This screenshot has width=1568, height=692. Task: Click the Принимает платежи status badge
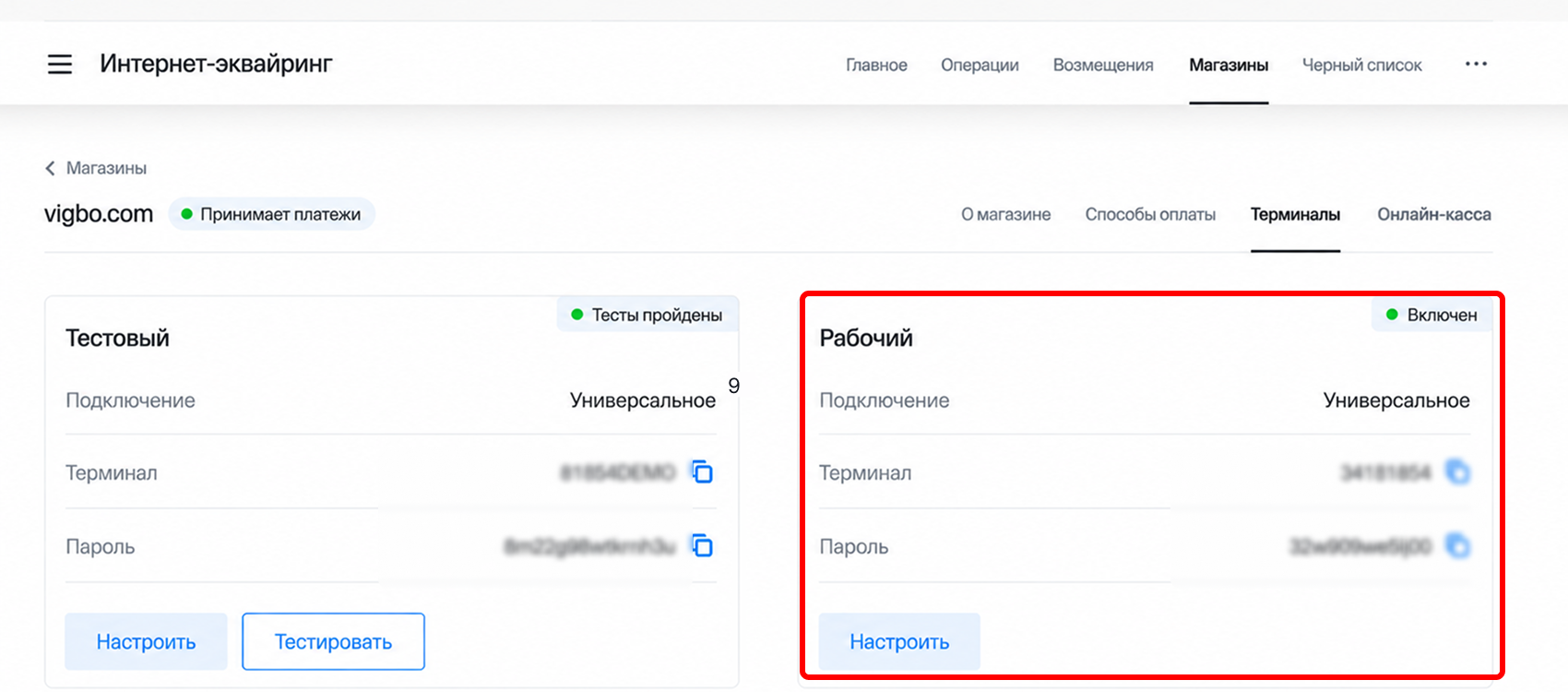pyautogui.click(x=271, y=214)
